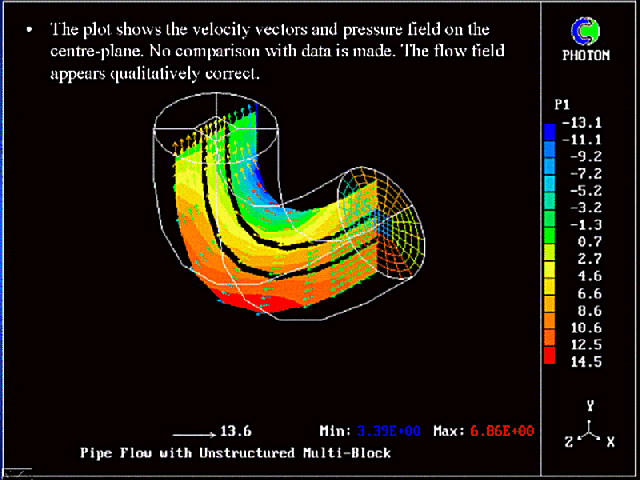Screen dimensions: 640x480
Task: Click the small icon in bottom-left corner
Action: tap(15, 472)
